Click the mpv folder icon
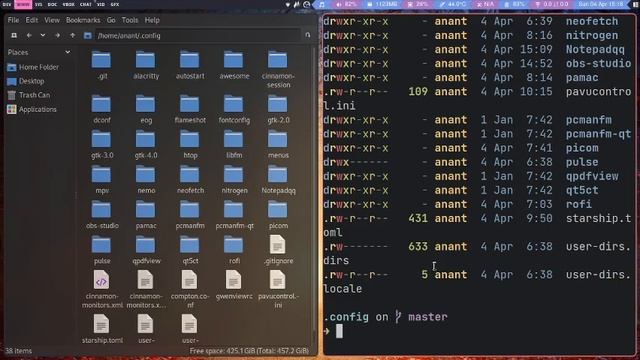Screen dimensions: 640x360 [102, 175]
